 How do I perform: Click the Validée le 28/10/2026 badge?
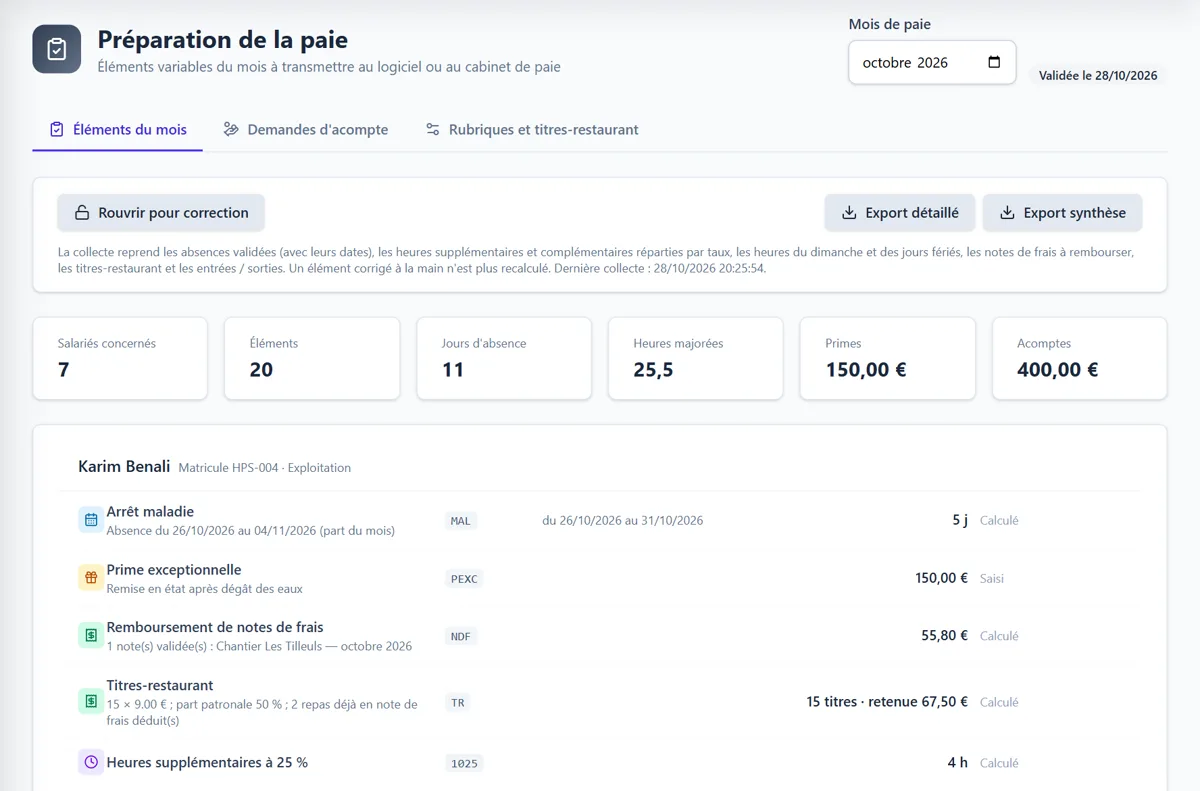pos(1098,75)
